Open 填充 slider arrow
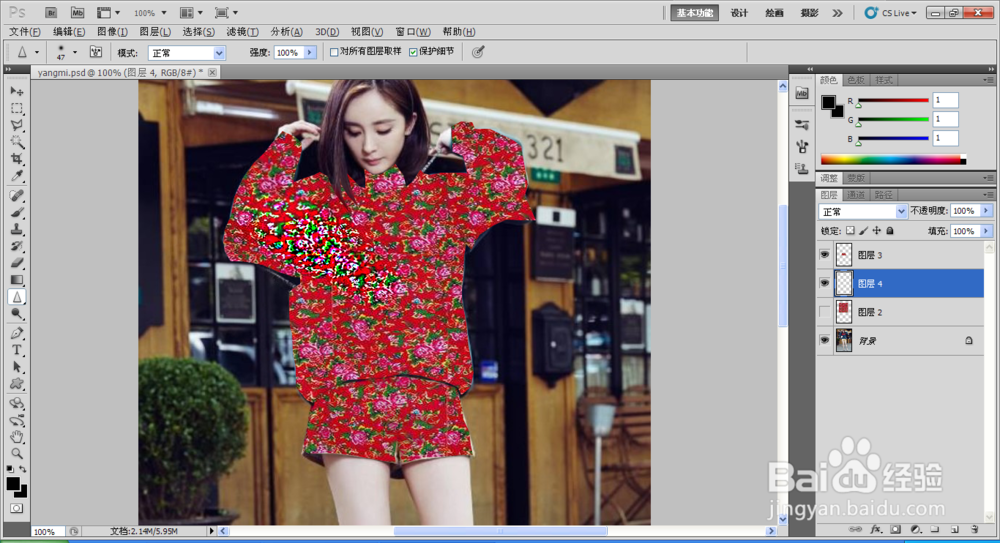The image size is (1000, 543). tap(986, 231)
